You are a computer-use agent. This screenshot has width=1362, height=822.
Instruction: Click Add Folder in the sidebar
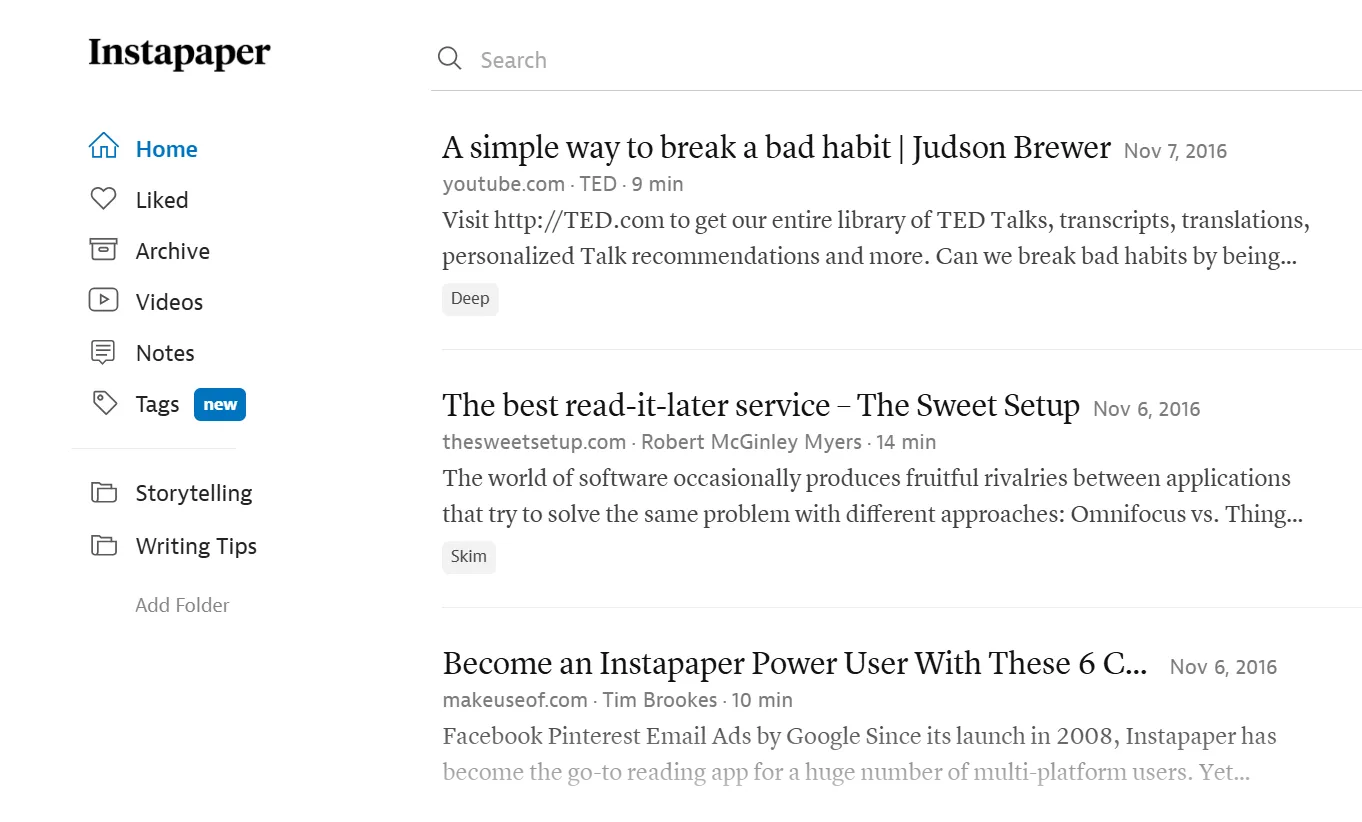click(182, 604)
